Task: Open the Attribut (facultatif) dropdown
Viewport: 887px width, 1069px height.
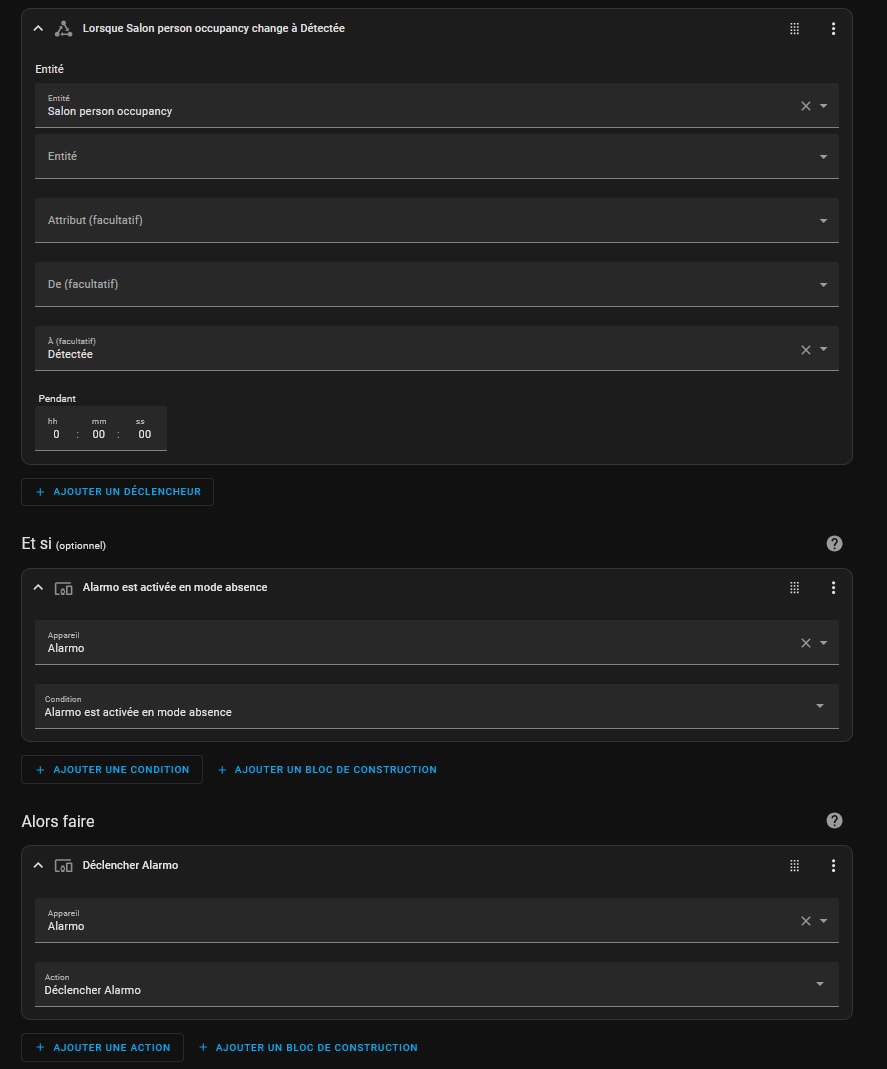Action: tap(436, 220)
